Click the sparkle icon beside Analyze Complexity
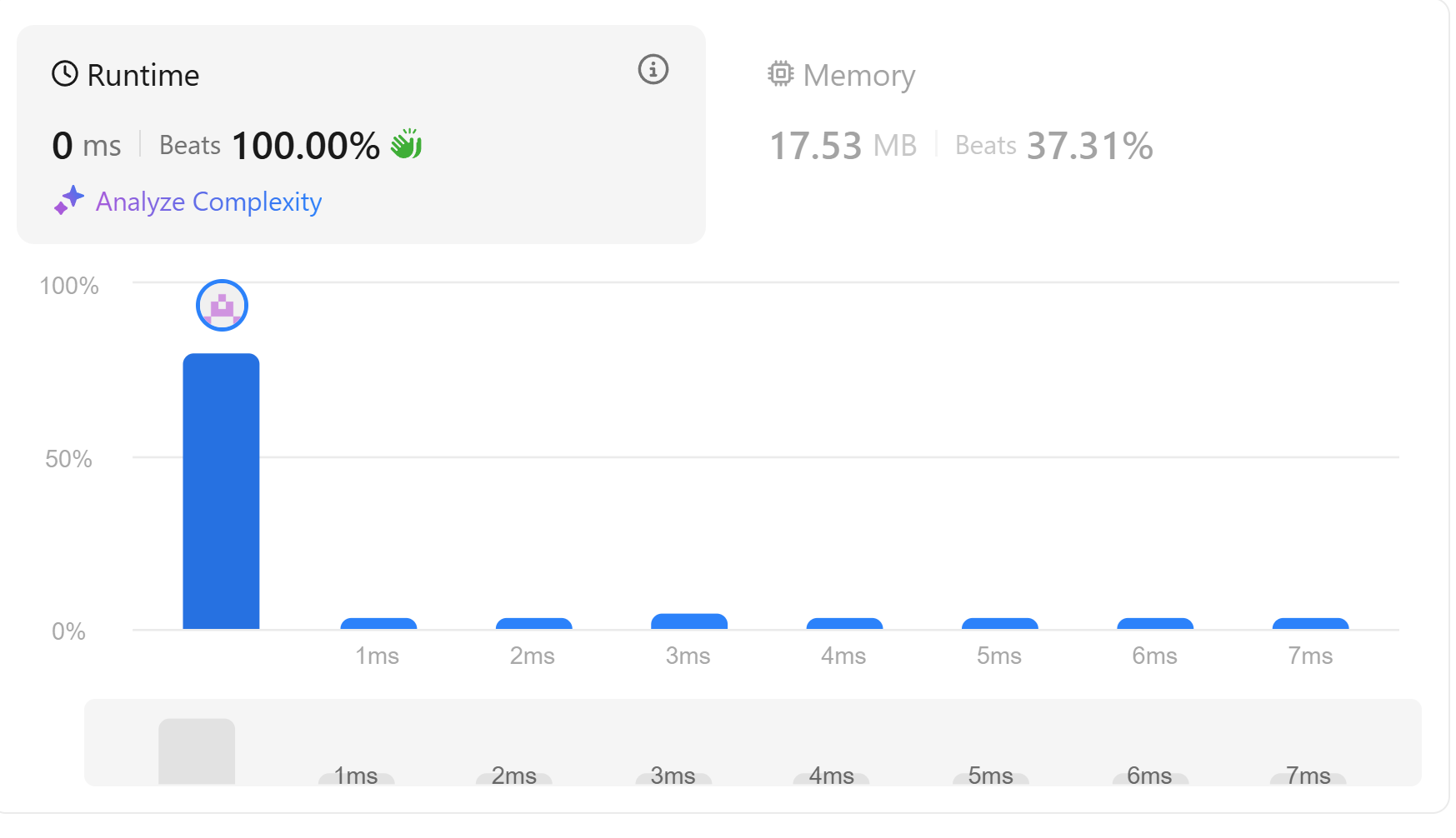This screenshot has width=1456, height=838. [x=69, y=200]
